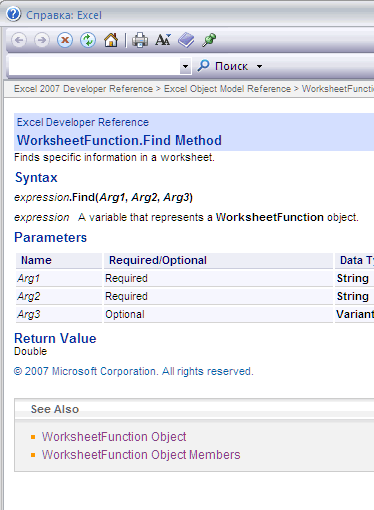Click WorksheetFunction.Find Method heading
This screenshot has height=510, width=374.
119,140
